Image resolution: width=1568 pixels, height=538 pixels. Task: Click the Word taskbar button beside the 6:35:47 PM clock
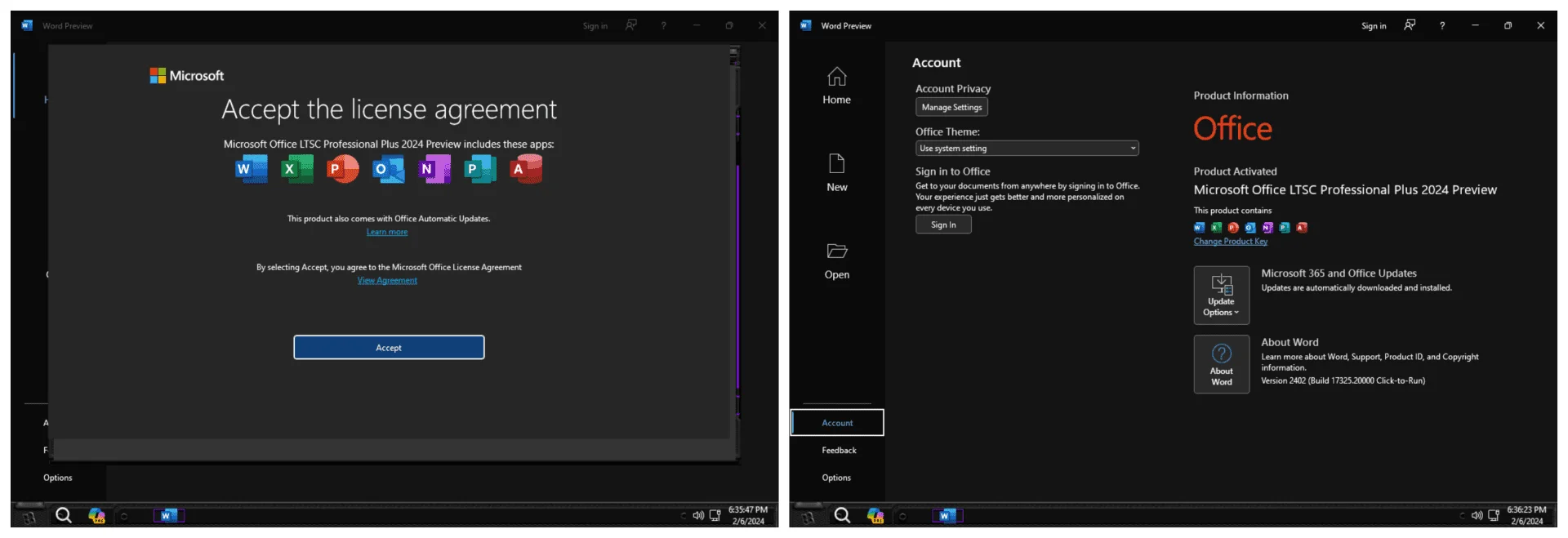tap(168, 515)
